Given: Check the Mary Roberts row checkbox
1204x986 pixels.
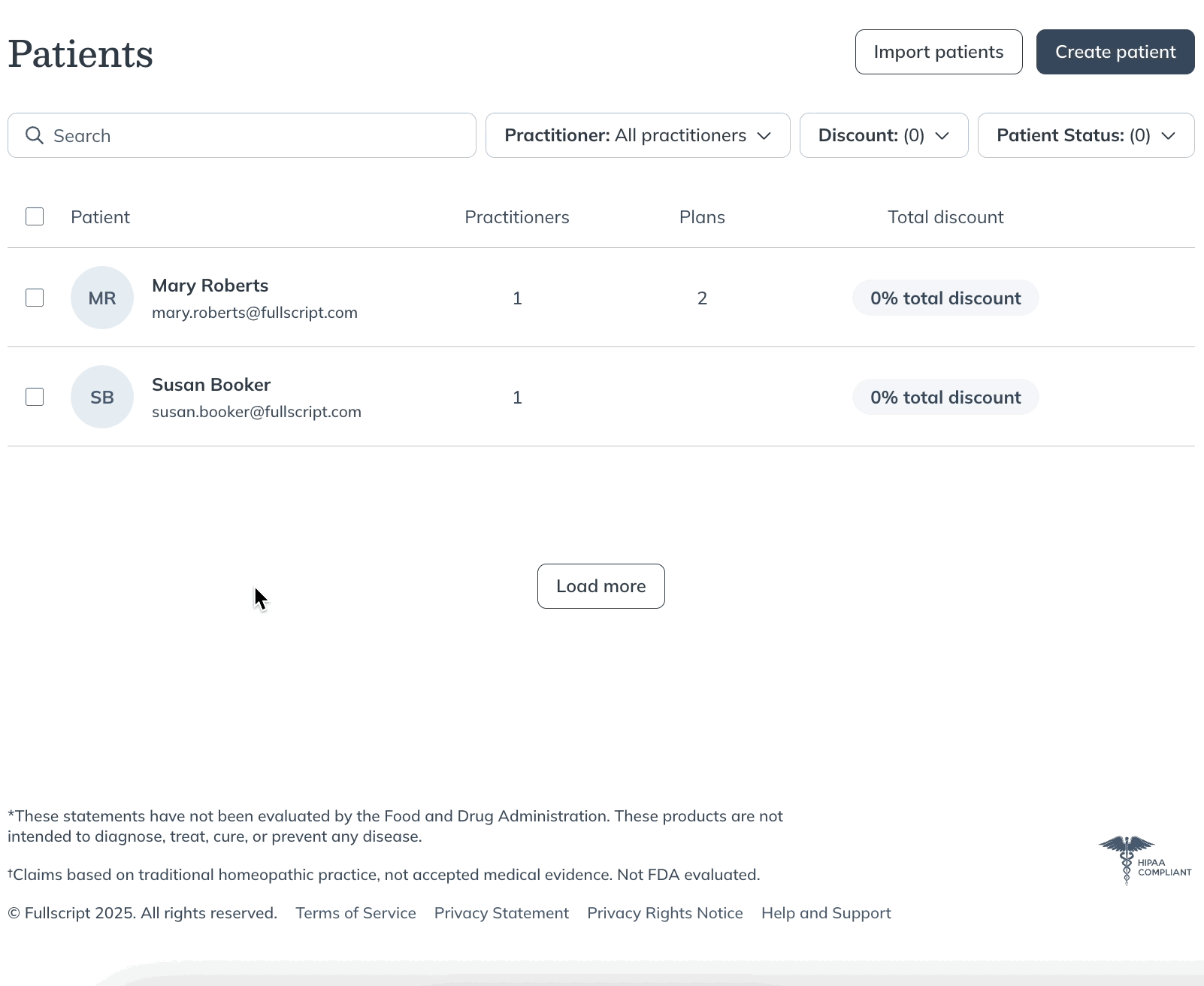Looking at the screenshot, I should pyautogui.click(x=35, y=298).
